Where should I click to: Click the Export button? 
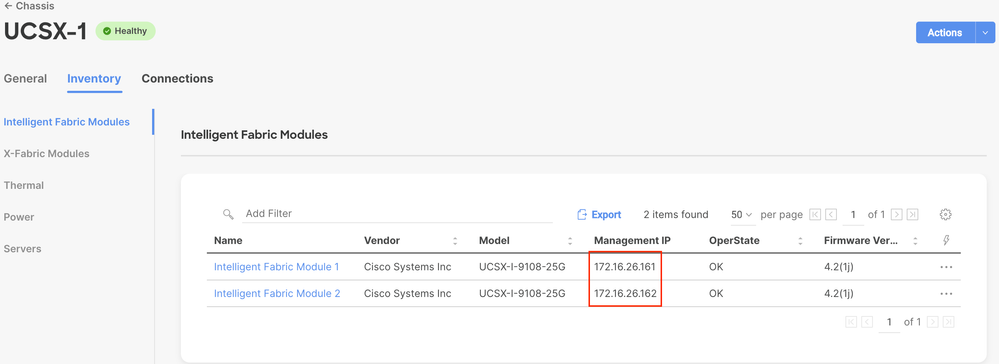pyautogui.click(x=599, y=215)
